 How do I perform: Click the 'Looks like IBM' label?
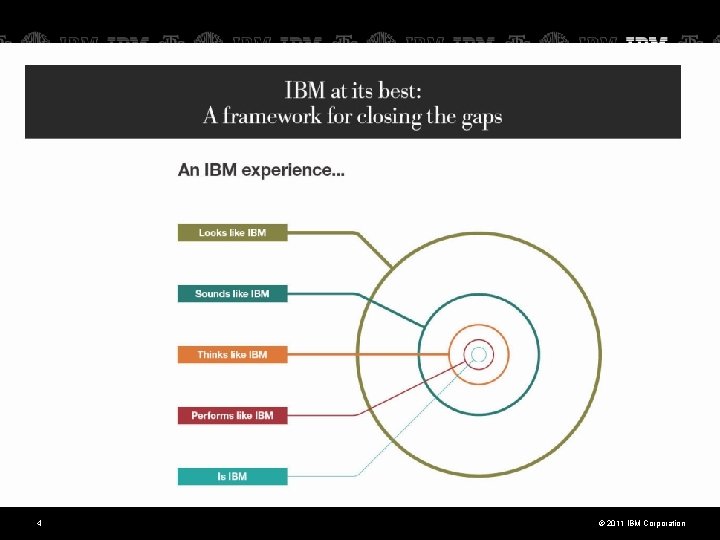pyautogui.click(x=232, y=232)
